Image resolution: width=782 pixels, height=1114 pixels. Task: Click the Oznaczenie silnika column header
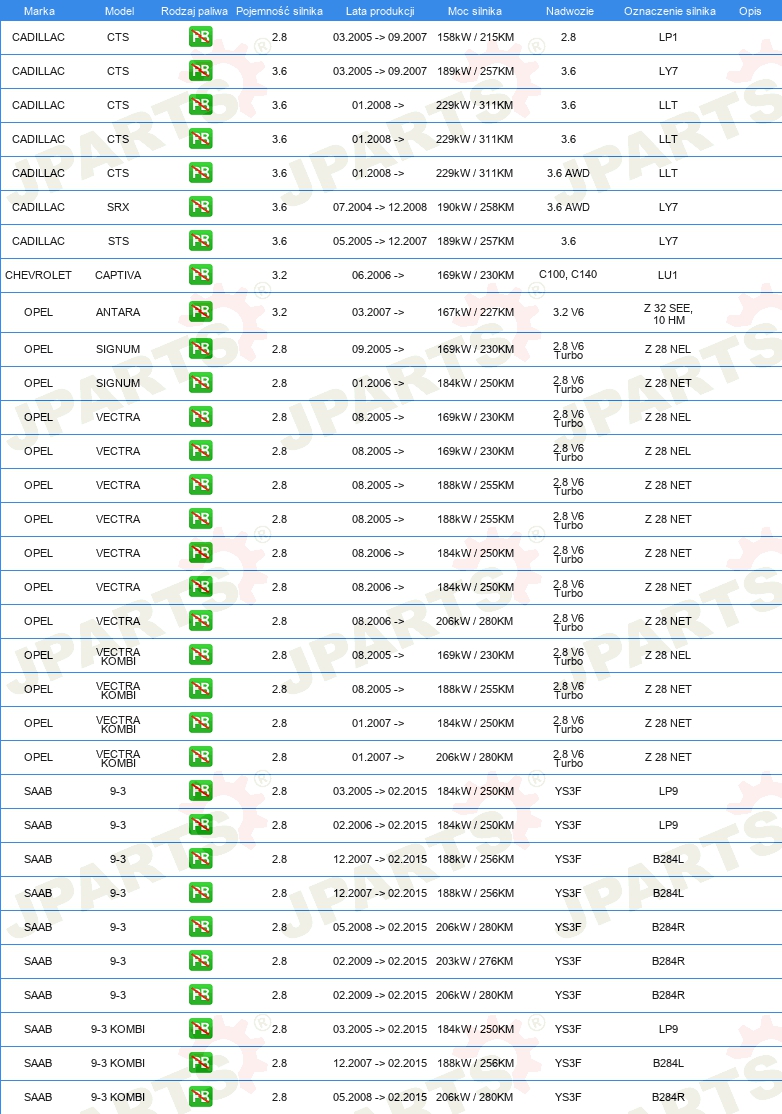coord(670,11)
